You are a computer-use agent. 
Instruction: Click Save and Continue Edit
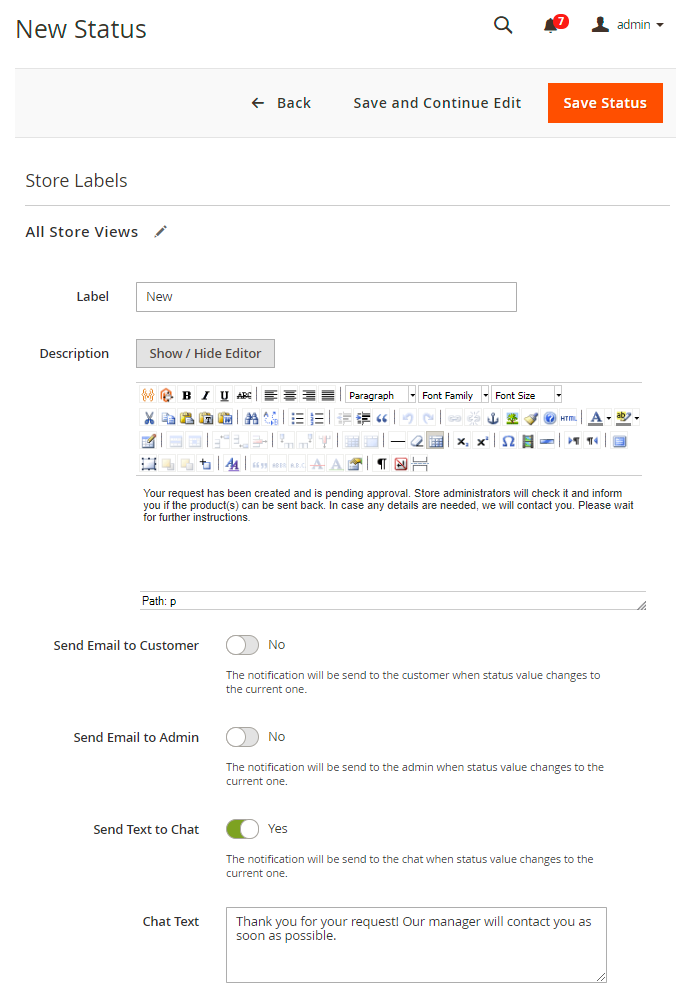(x=437, y=103)
